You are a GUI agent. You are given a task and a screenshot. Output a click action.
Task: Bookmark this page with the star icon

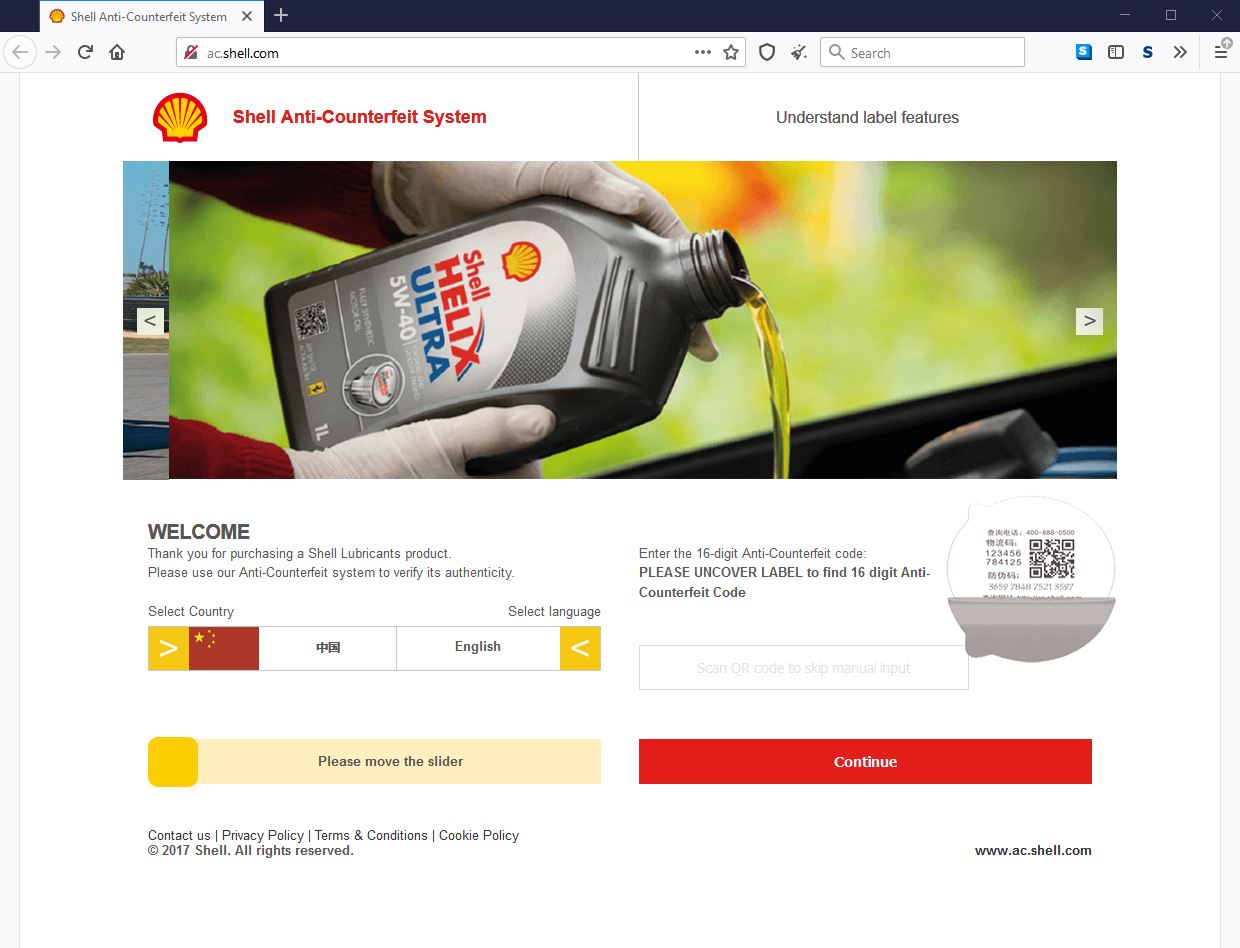731,52
